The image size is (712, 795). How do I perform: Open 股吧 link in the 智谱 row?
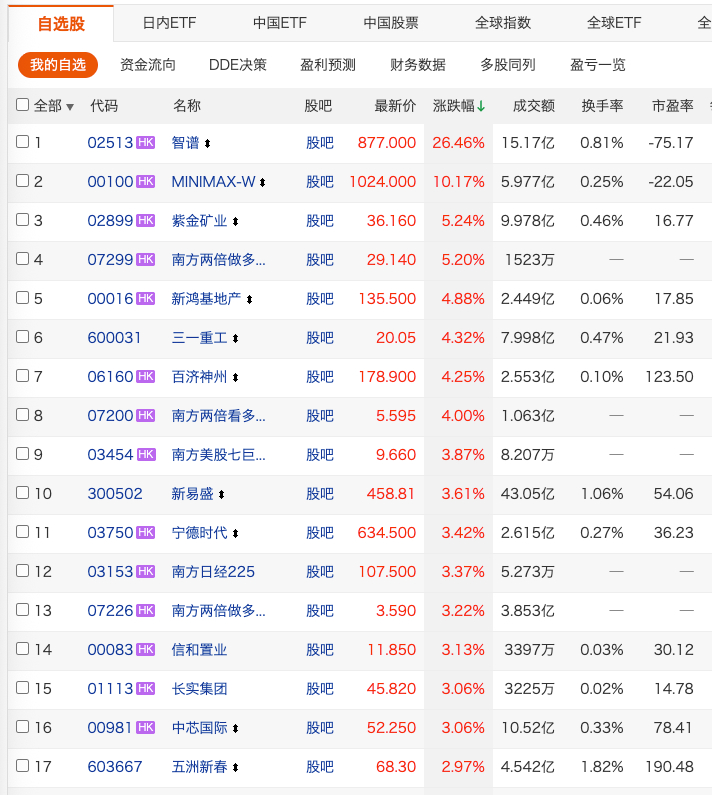pyautogui.click(x=319, y=143)
